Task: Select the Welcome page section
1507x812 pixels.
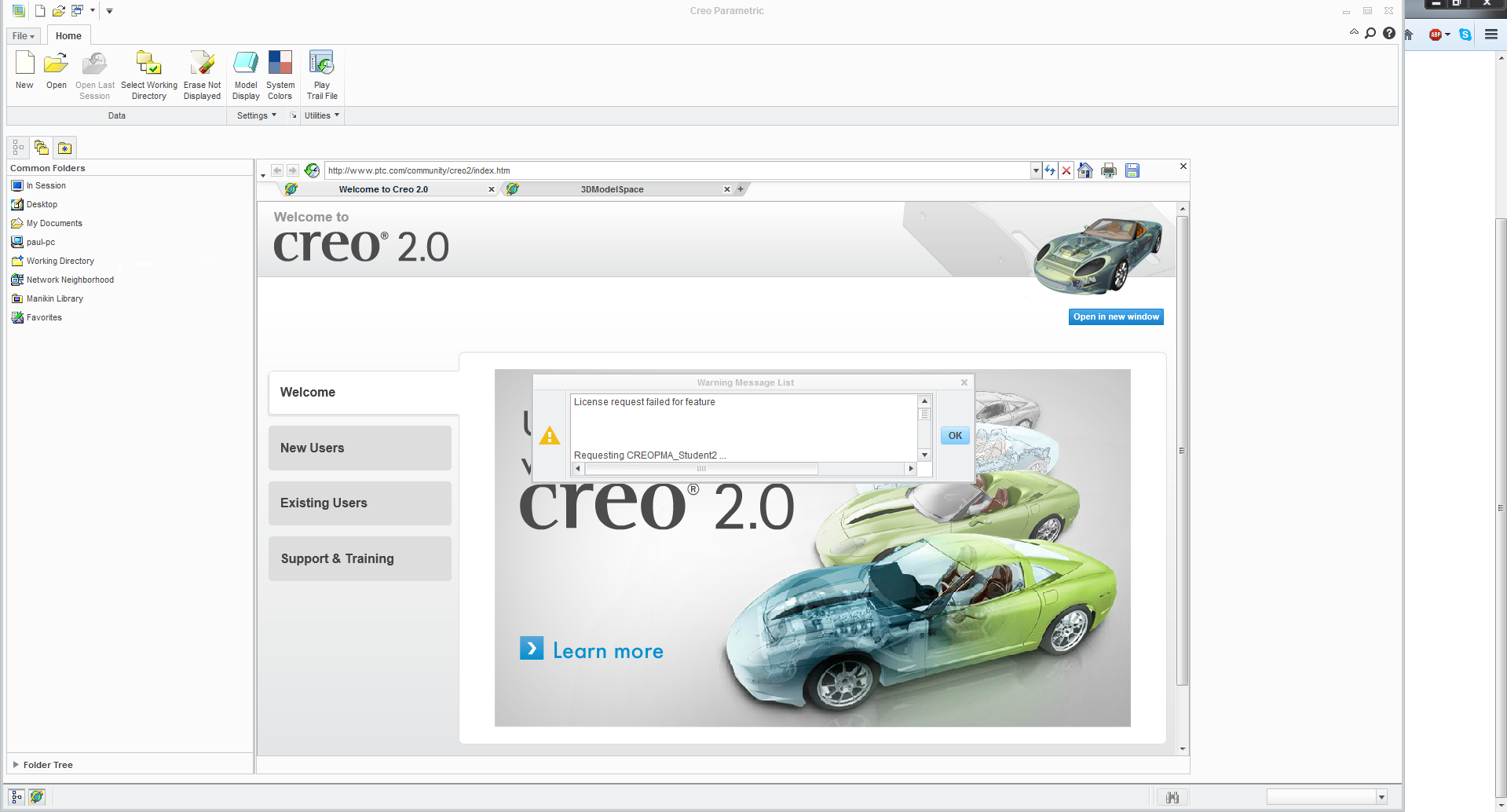Action: click(364, 393)
